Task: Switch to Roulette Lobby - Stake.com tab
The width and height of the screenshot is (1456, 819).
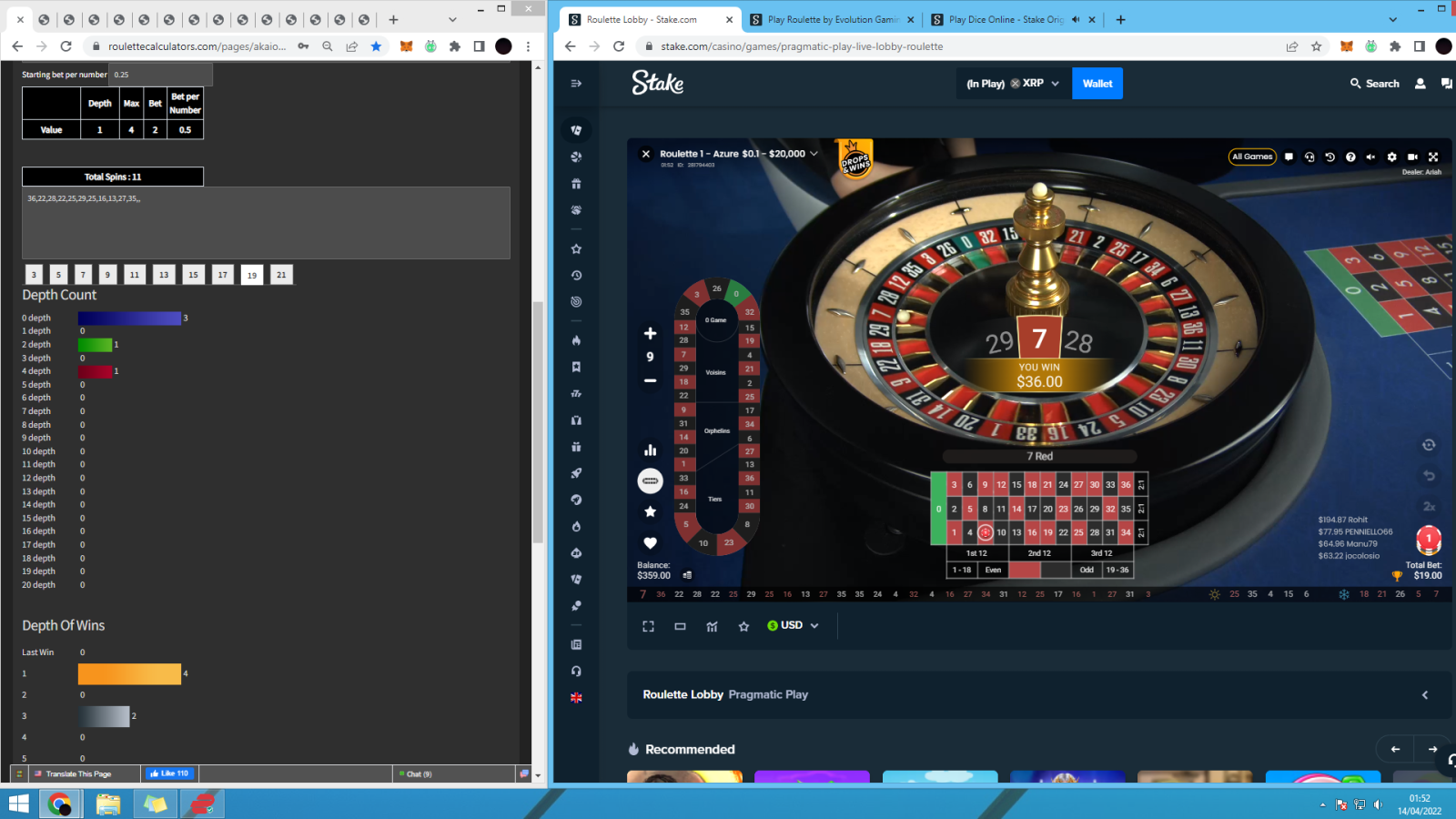Action: (650, 19)
